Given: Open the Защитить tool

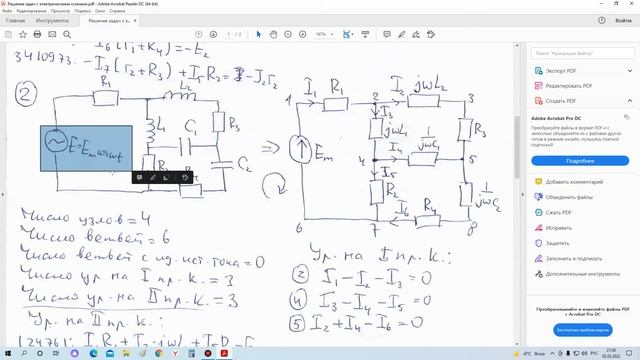Looking at the screenshot, I should coord(557,243).
